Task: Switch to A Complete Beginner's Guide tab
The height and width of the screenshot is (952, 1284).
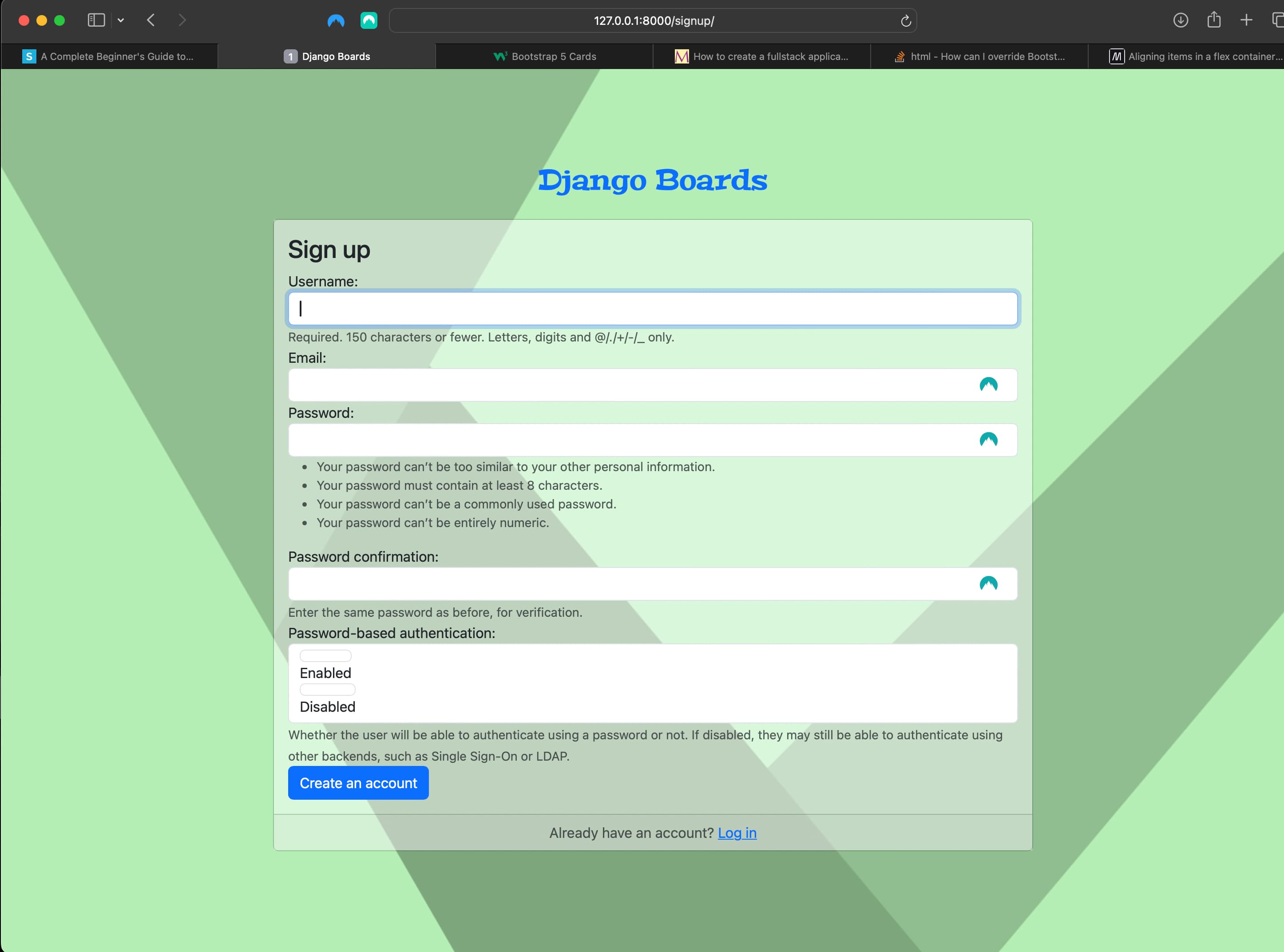Action: (x=109, y=56)
